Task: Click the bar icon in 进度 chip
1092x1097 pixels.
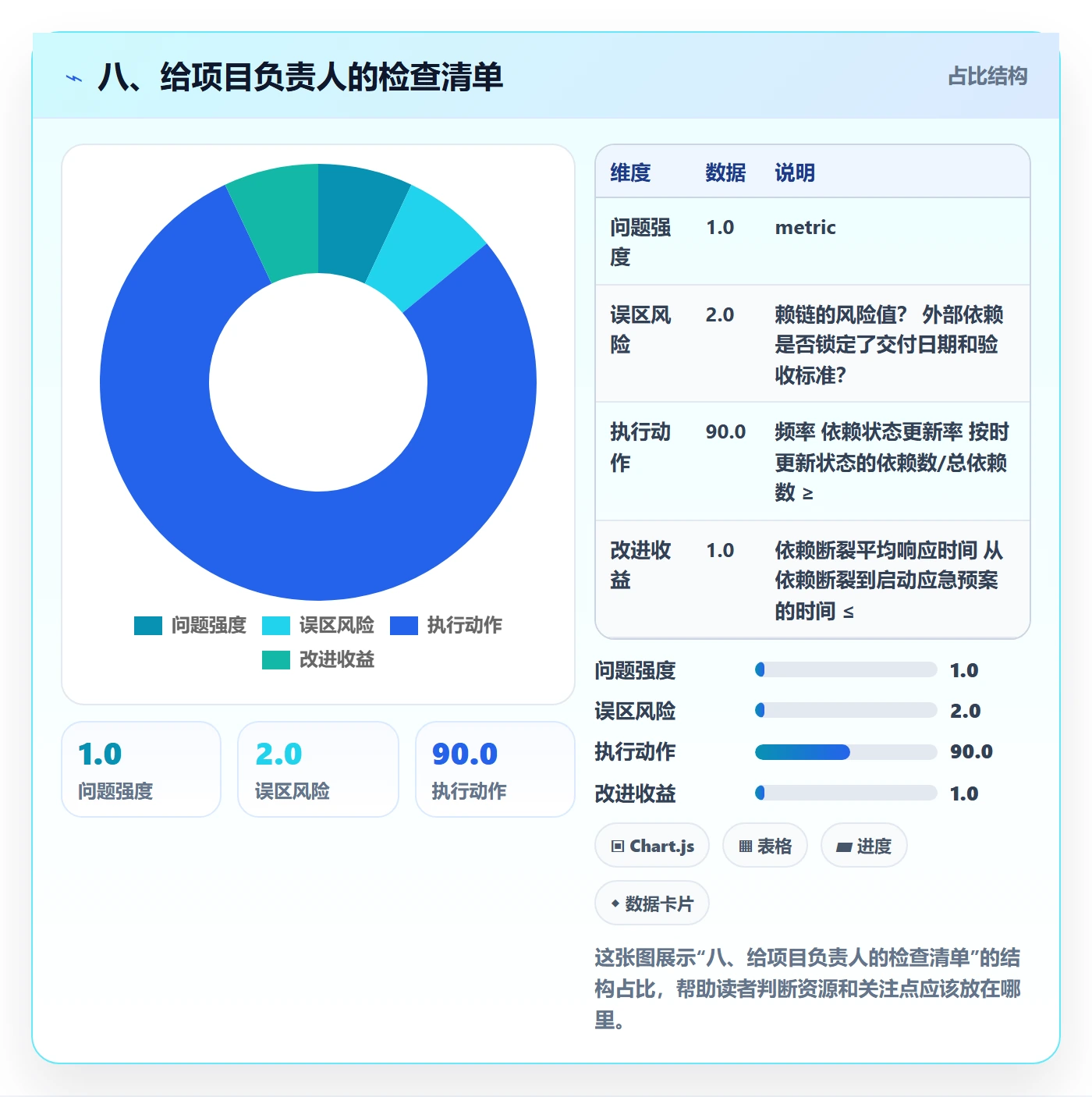Action: coord(844,847)
